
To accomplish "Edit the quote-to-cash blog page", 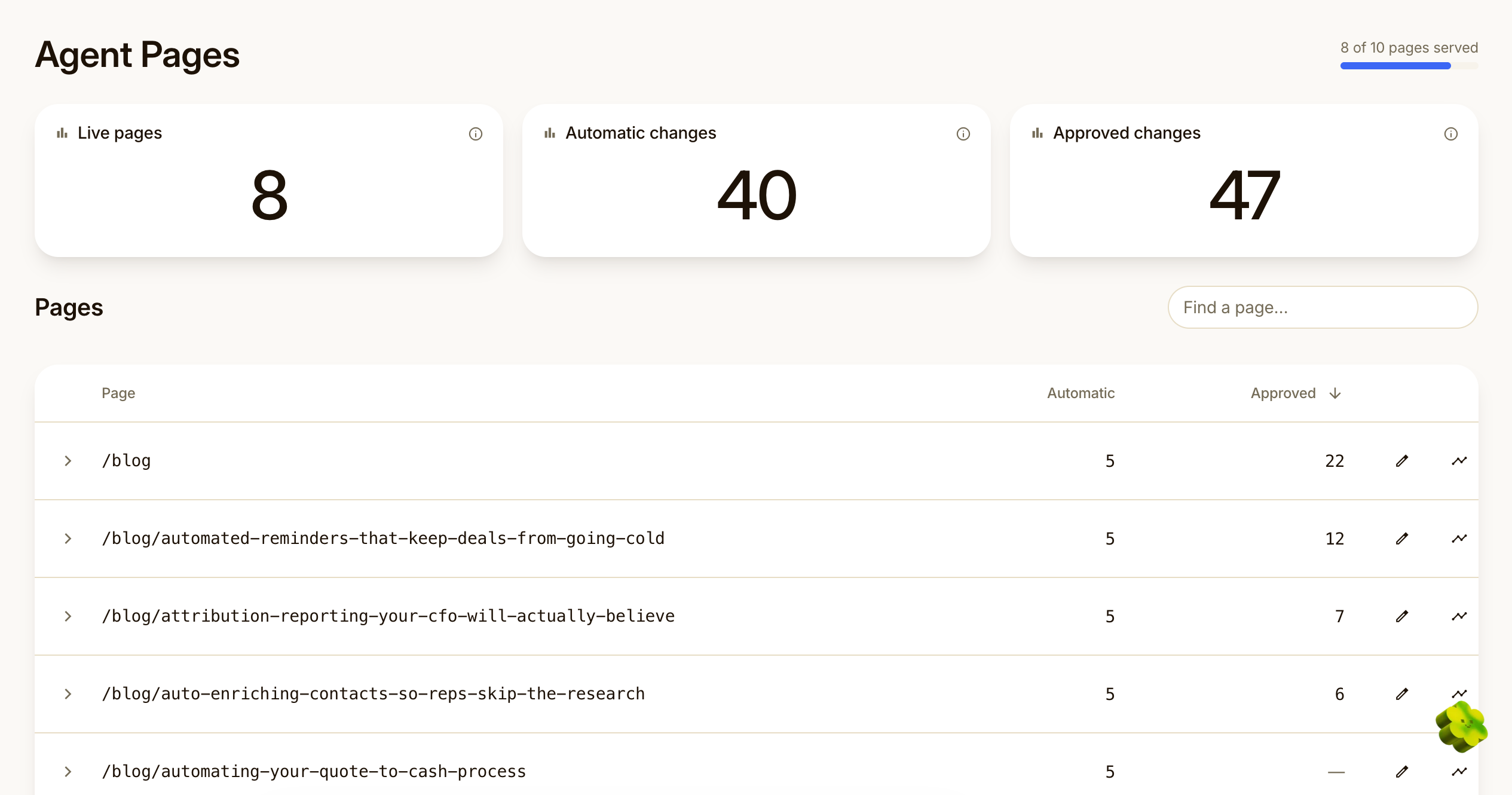I will (x=1402, y=772).
